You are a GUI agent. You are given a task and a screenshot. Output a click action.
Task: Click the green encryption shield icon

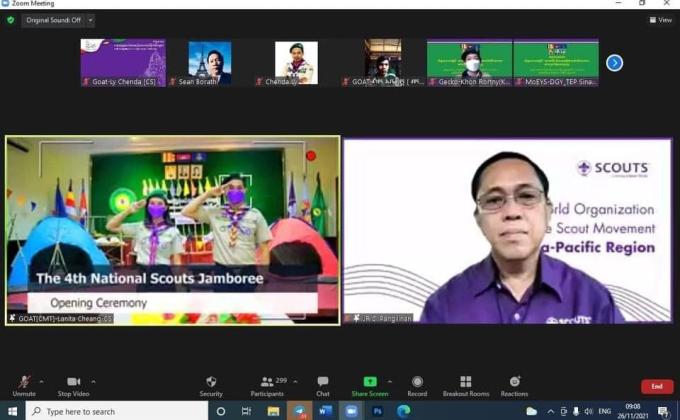10,20
